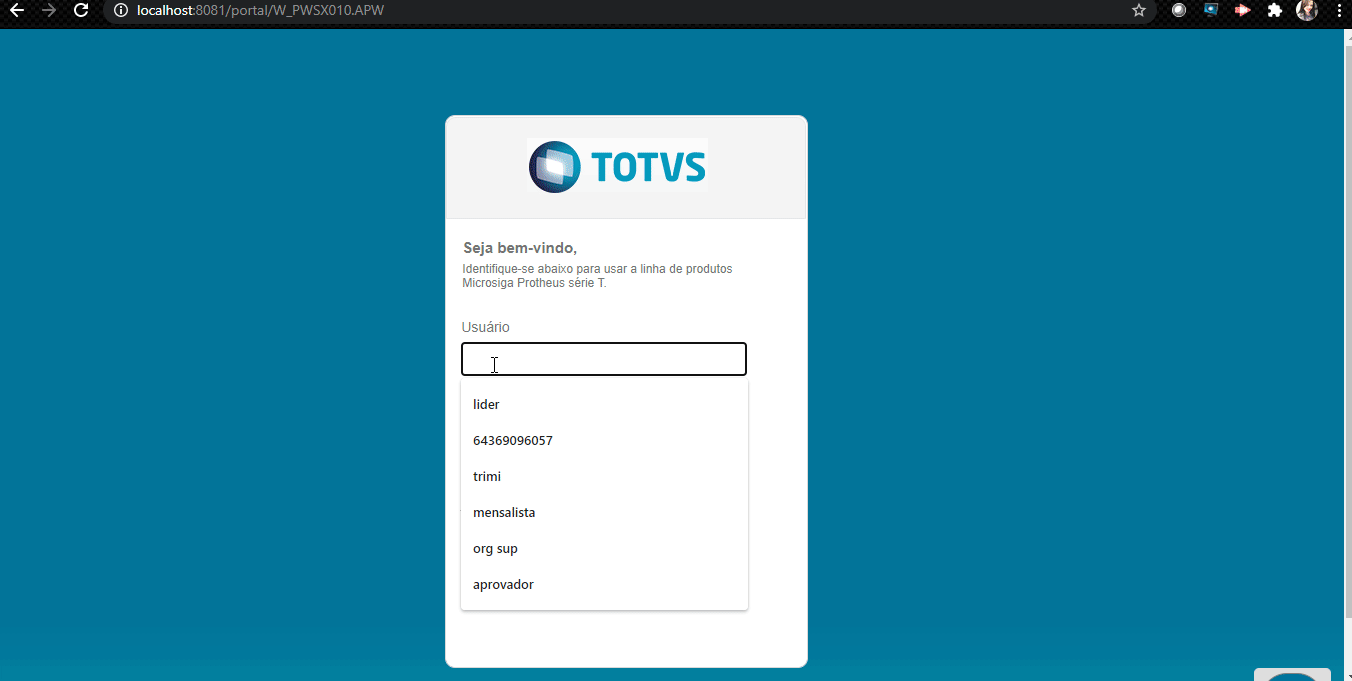The image size is (1352, 681).
Task: Choose '64369096057' from autocomplete list
Action: [x=604, y=440]
